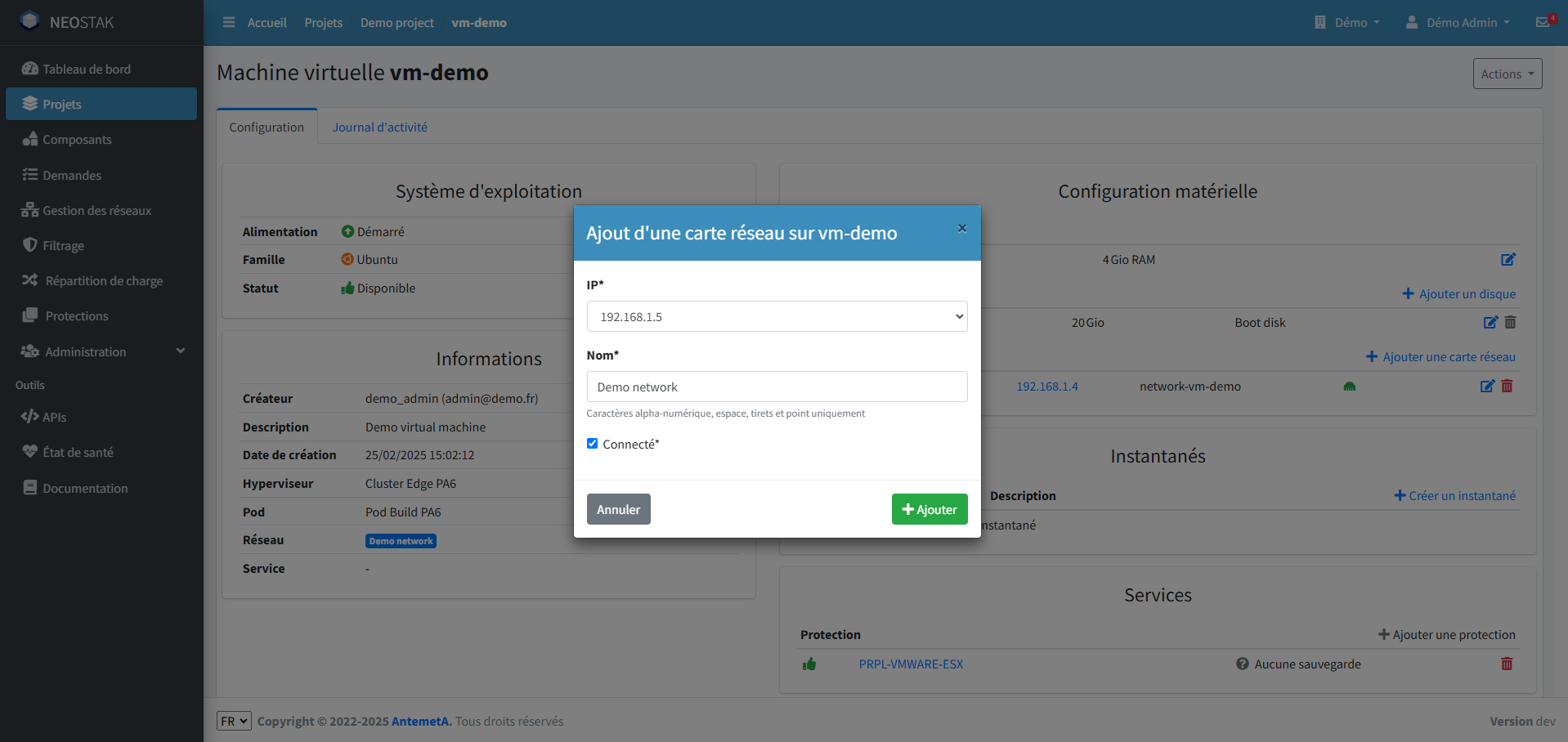Delete the 20 Gio boot disk via trash icon
Image resolution: width=1568 pixels, height=742 pixels.
[x=1510, y=322]
